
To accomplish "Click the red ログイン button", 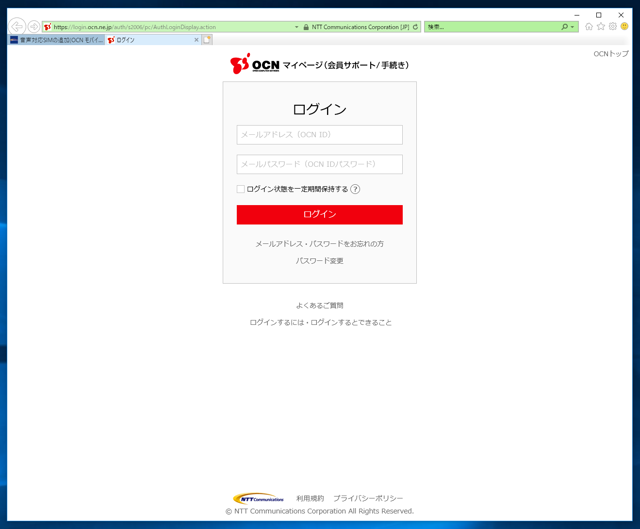I will (320, 215).
